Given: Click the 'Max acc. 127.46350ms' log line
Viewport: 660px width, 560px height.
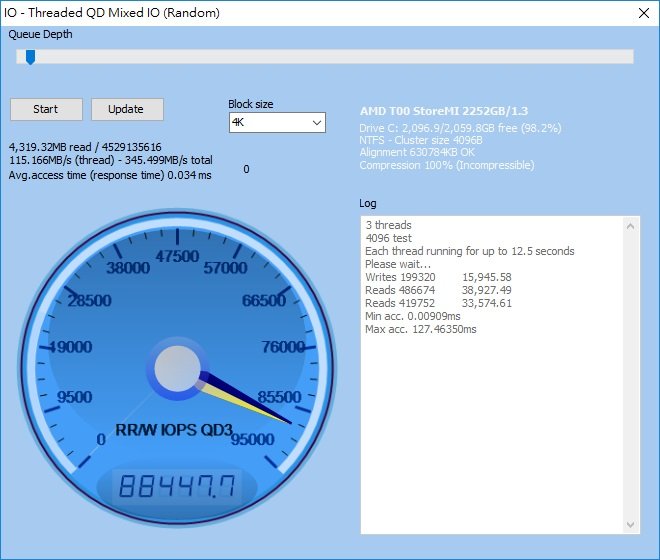Looking at the screenshot, I should coord(420,329).
